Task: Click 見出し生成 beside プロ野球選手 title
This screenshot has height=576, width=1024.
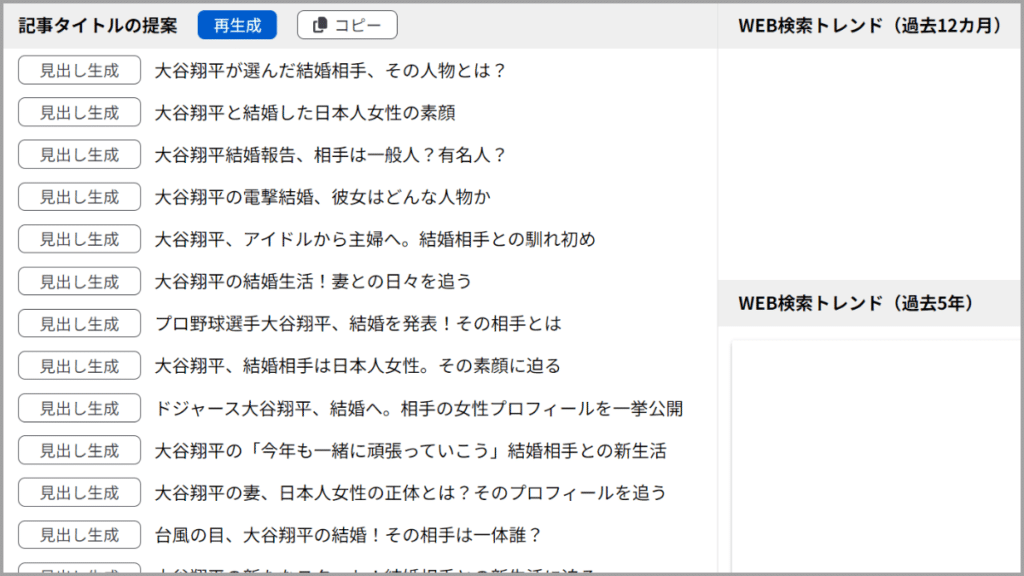Action: (x=79, y=323)
